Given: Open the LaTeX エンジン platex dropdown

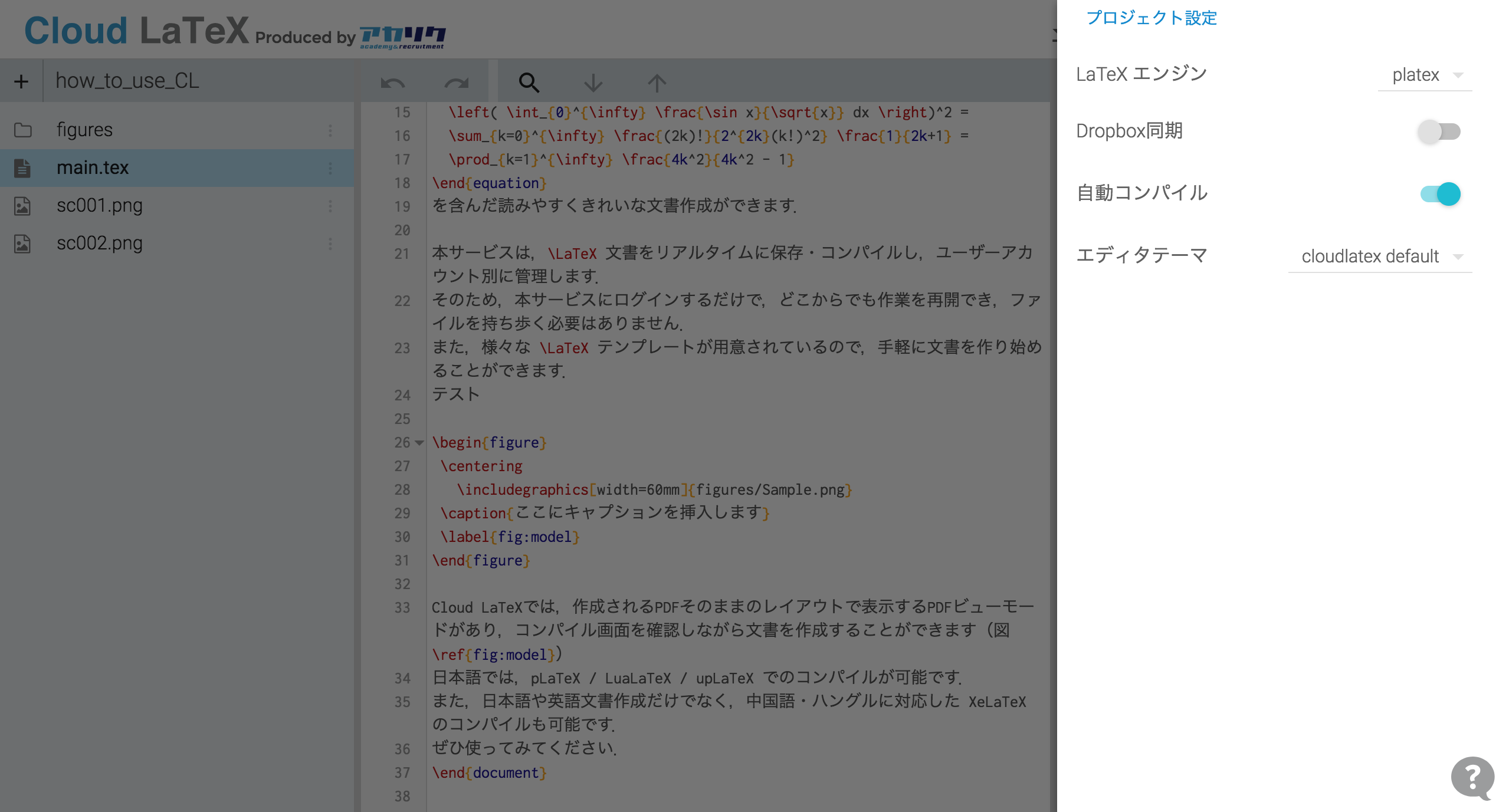Looking at the screenshot, I should (1425, 75).
